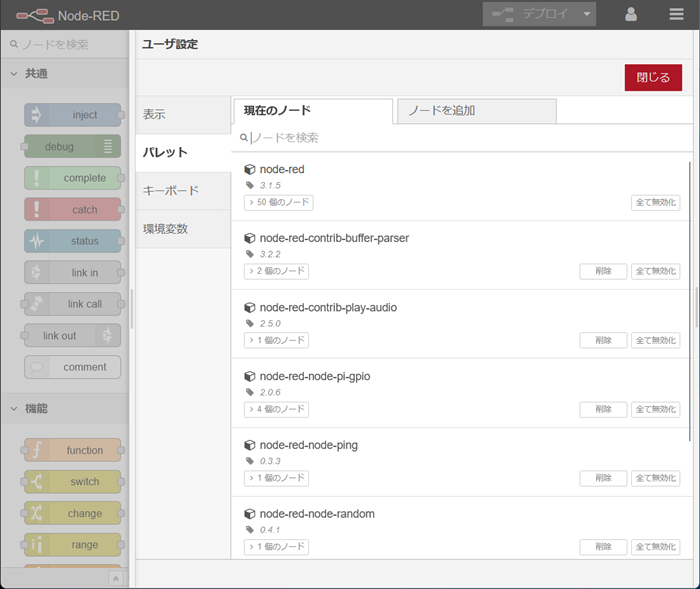Disable all nodes of node-red-contrib-buffer-parser
Image resolution: width=700 pixels, height=589 pixels.
point(655,271)
